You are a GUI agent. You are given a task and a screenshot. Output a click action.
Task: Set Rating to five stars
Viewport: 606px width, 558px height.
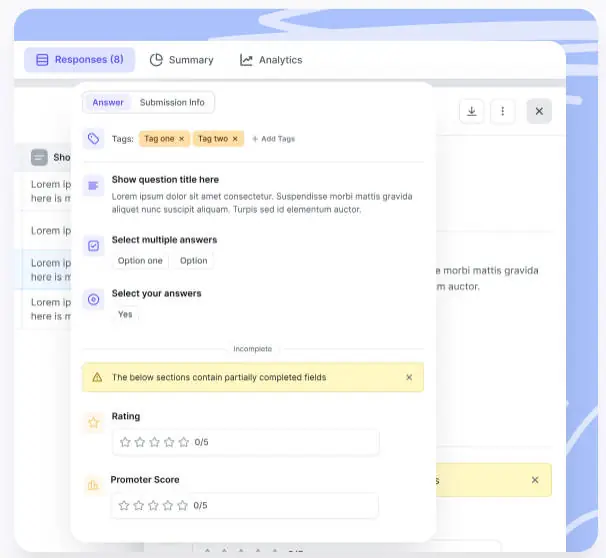point(184,442)
